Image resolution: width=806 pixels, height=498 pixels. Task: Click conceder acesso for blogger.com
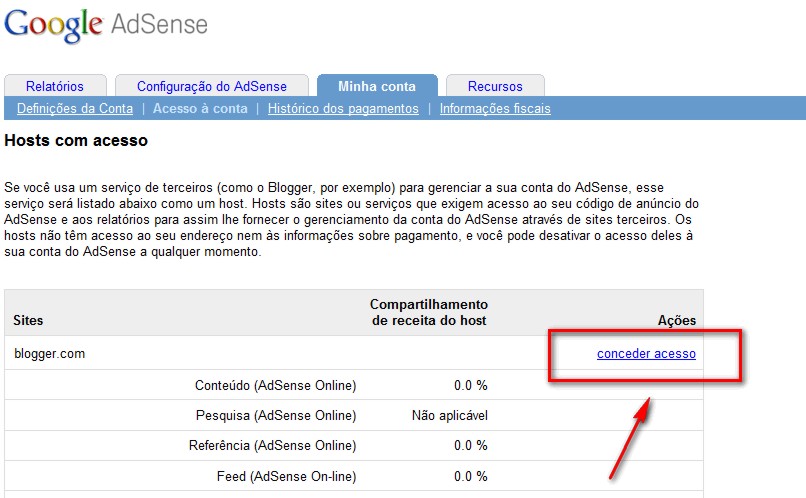pyautogui.click(x=646, y=354)
